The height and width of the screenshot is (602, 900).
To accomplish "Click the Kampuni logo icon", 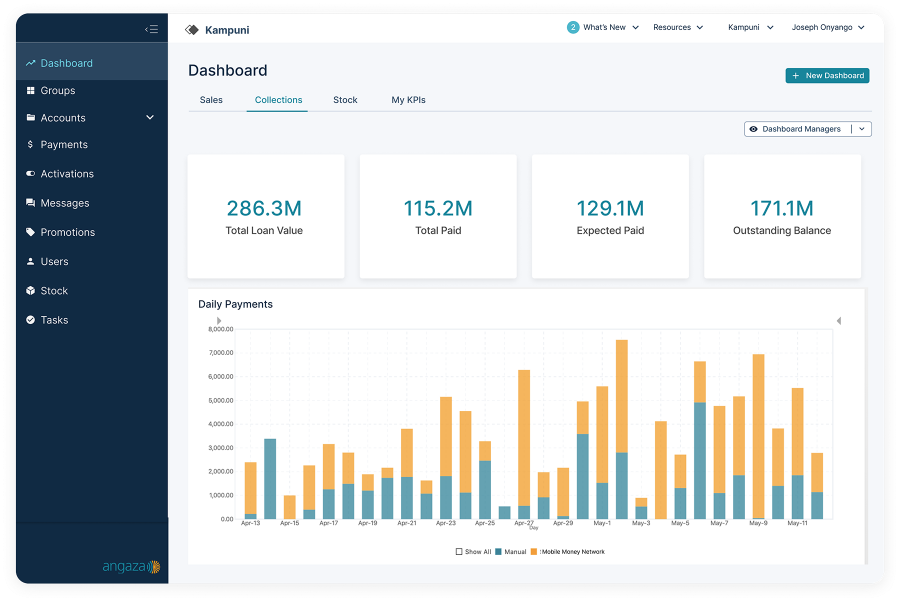I will coord(192,30).
